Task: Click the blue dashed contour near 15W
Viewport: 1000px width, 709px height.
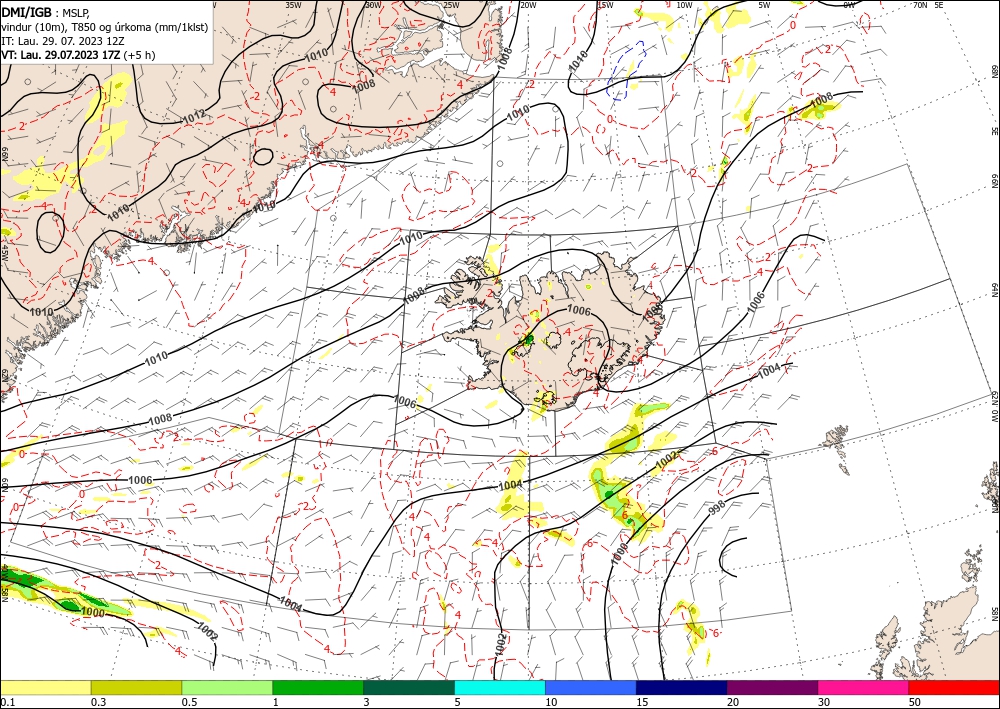Action: click(x=626, y=70)
